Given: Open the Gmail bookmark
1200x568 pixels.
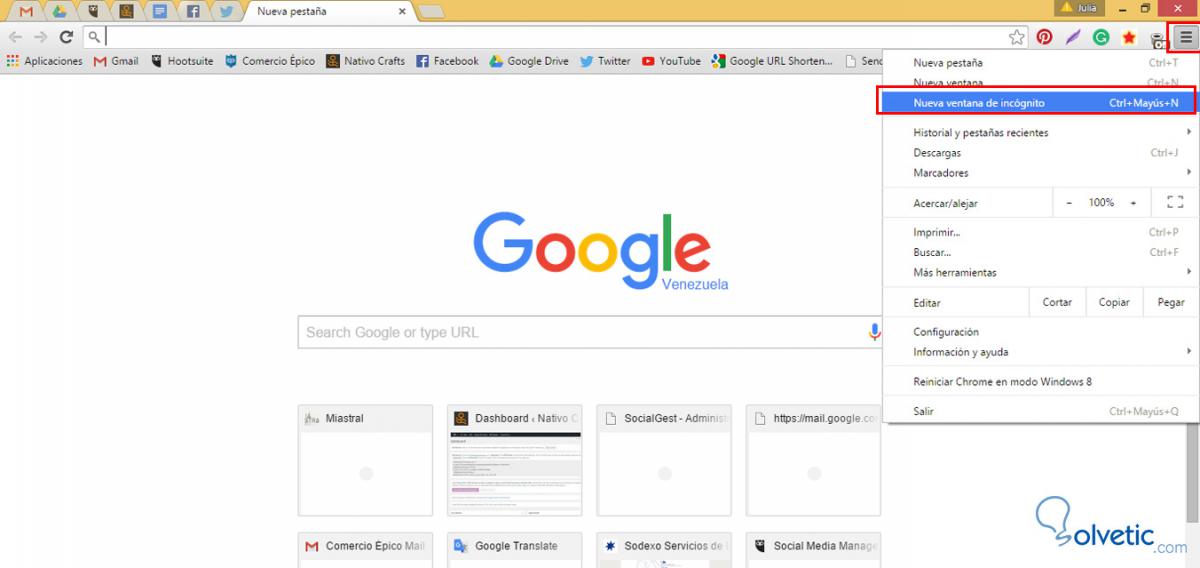Looking at the screenshot, I should click(116, 61).
